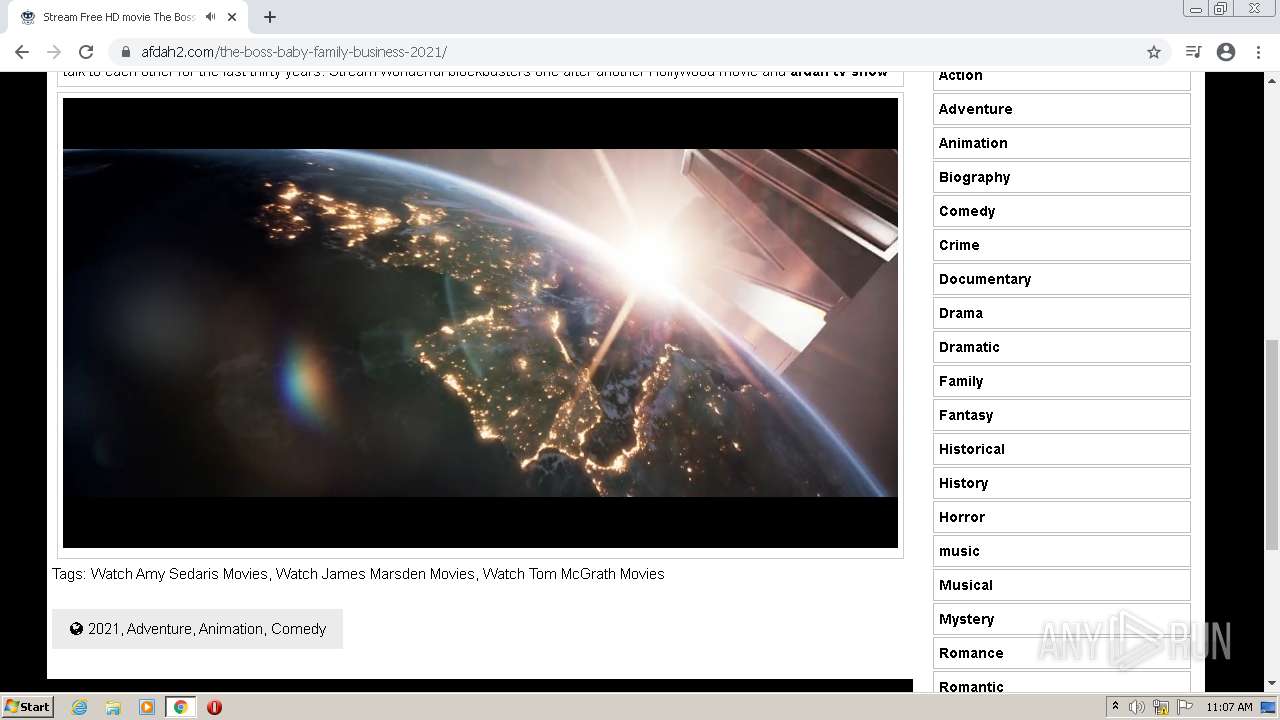The width and height of the screenshot is (1280, 720).
Task: Open the Adventure tag below the video
Action: 159,629
